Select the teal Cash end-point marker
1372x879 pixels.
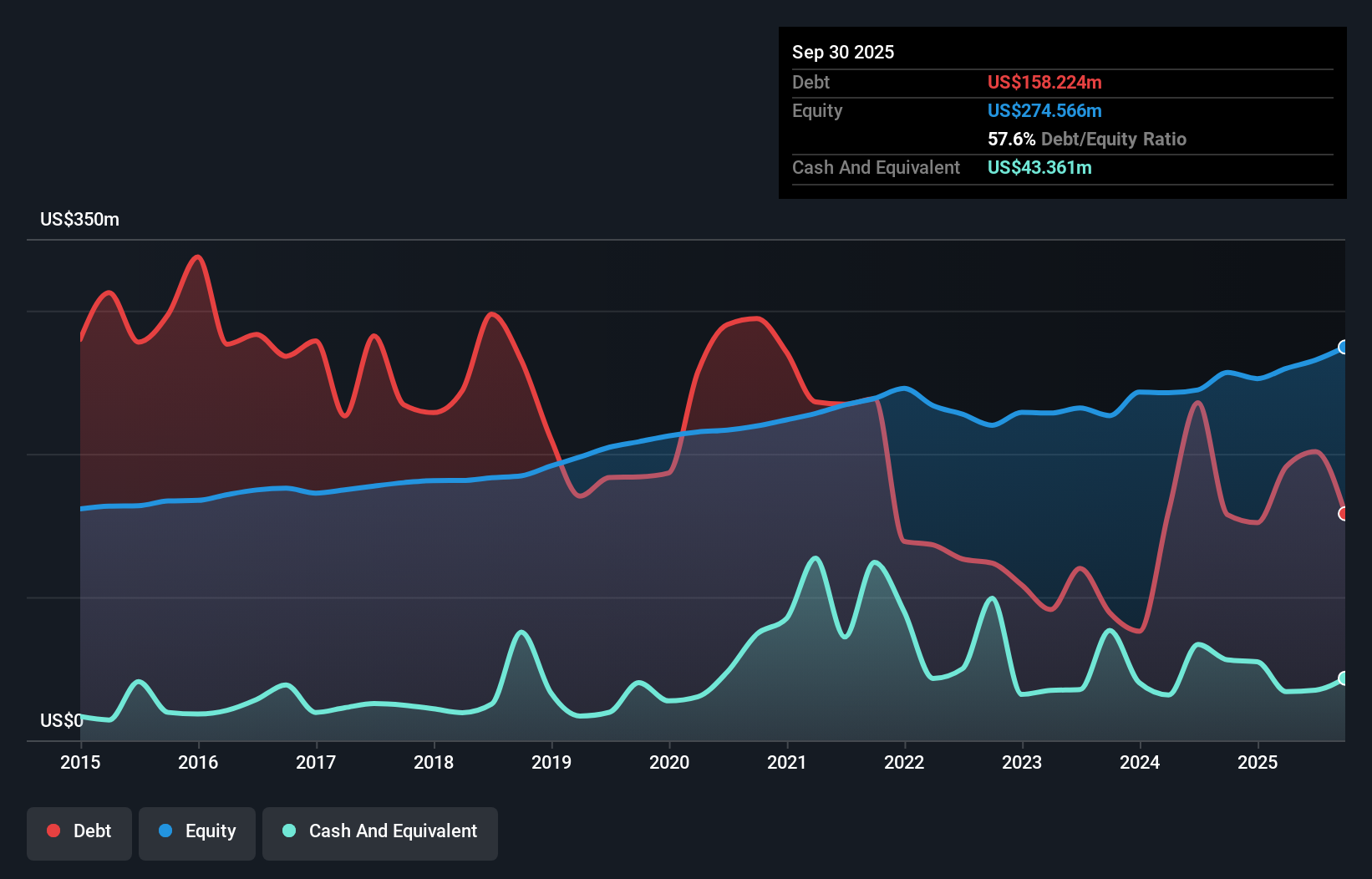(x=1344, y=678)
